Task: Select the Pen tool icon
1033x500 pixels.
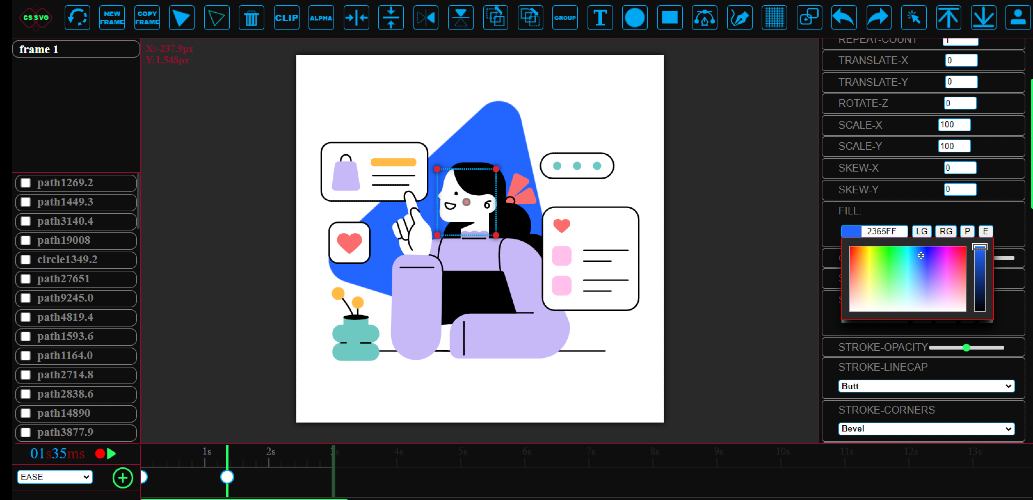Action: click(740, 18)
